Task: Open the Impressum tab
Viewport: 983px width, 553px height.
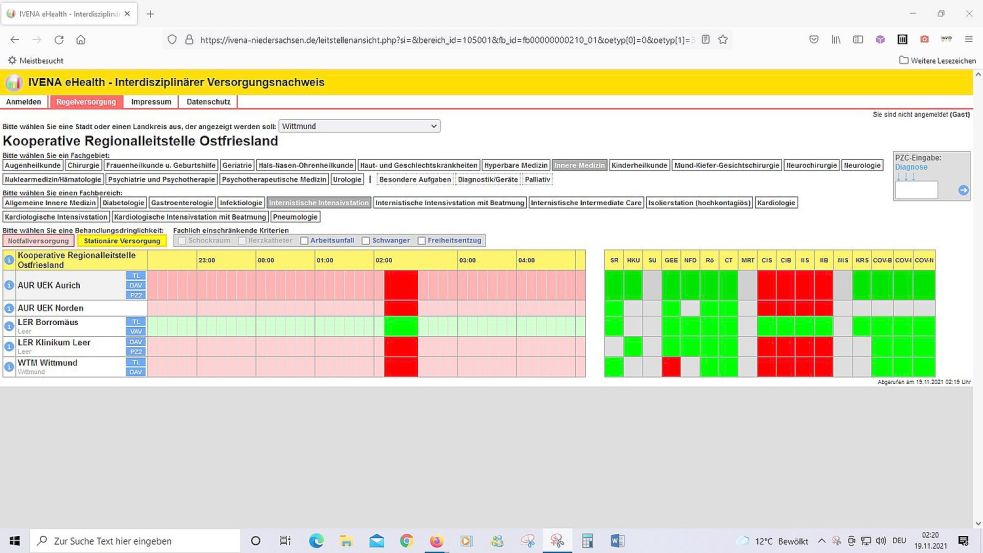Action: click(x=151, y=102)
